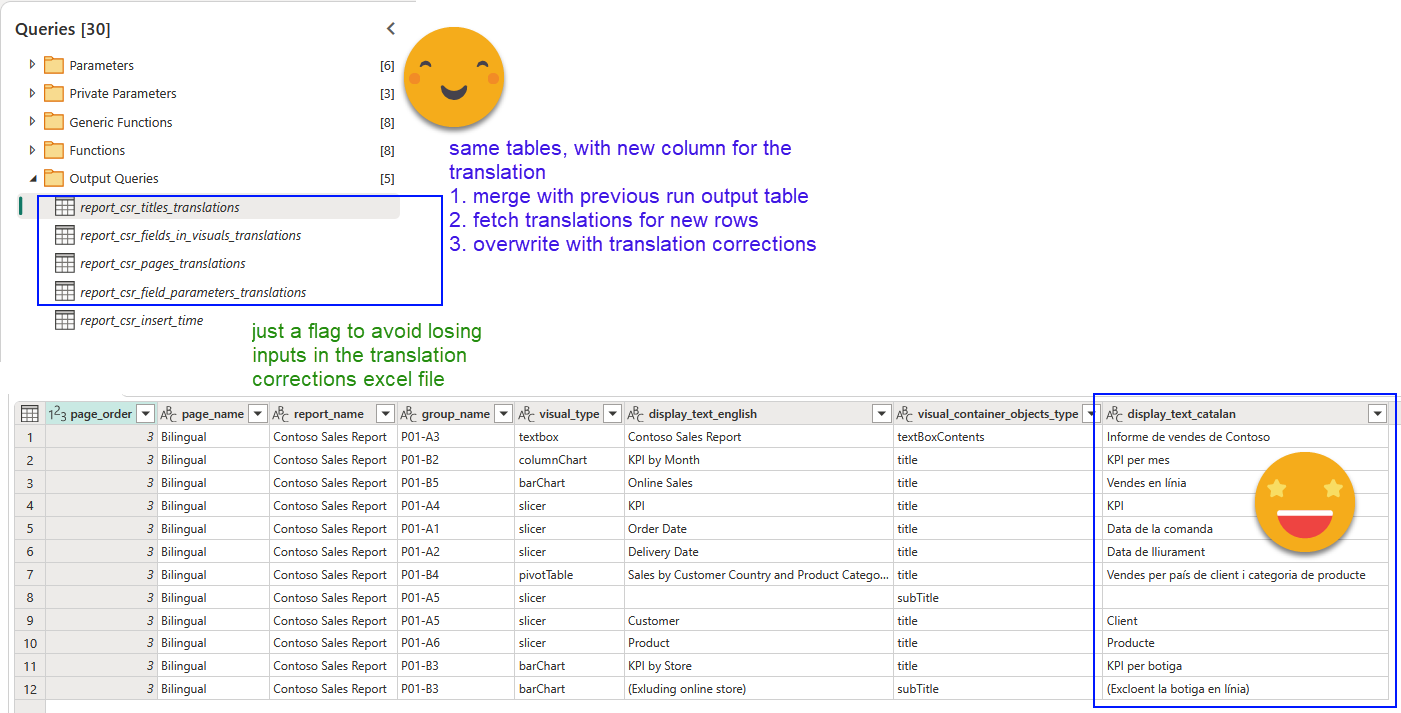
Task: Select the report_csr_insert_time query
Action: pyautogui.click(x=141, y=321)
